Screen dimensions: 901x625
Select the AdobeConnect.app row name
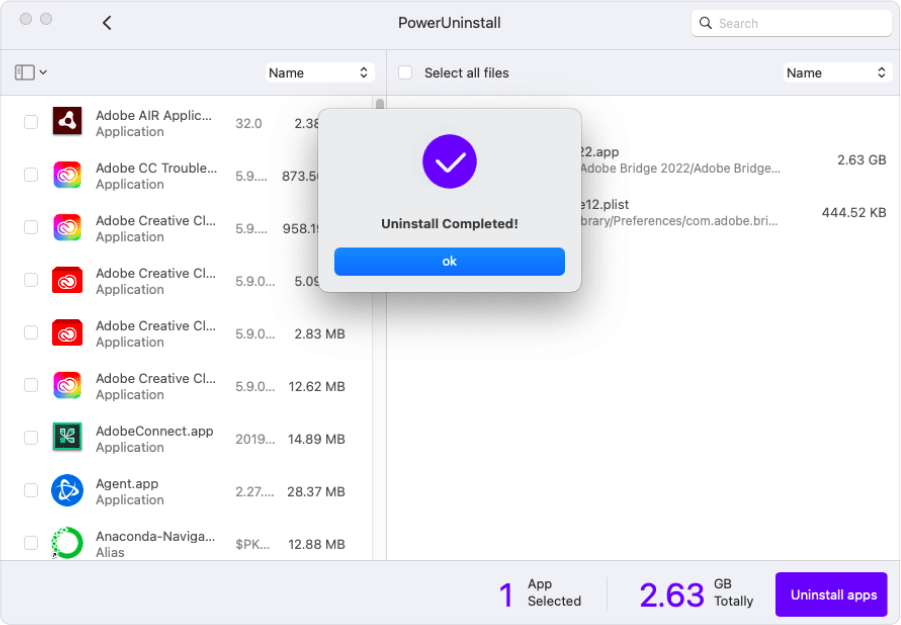tap(154, 431)
